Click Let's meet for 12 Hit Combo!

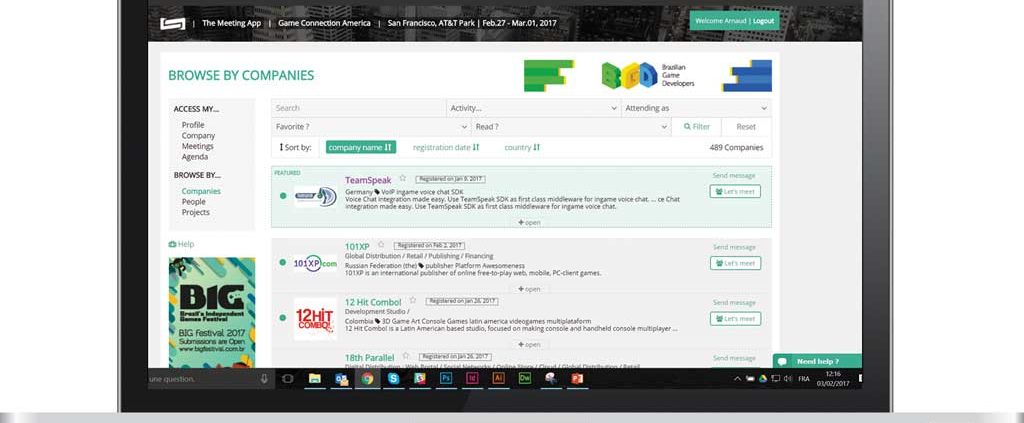(735, 319)
